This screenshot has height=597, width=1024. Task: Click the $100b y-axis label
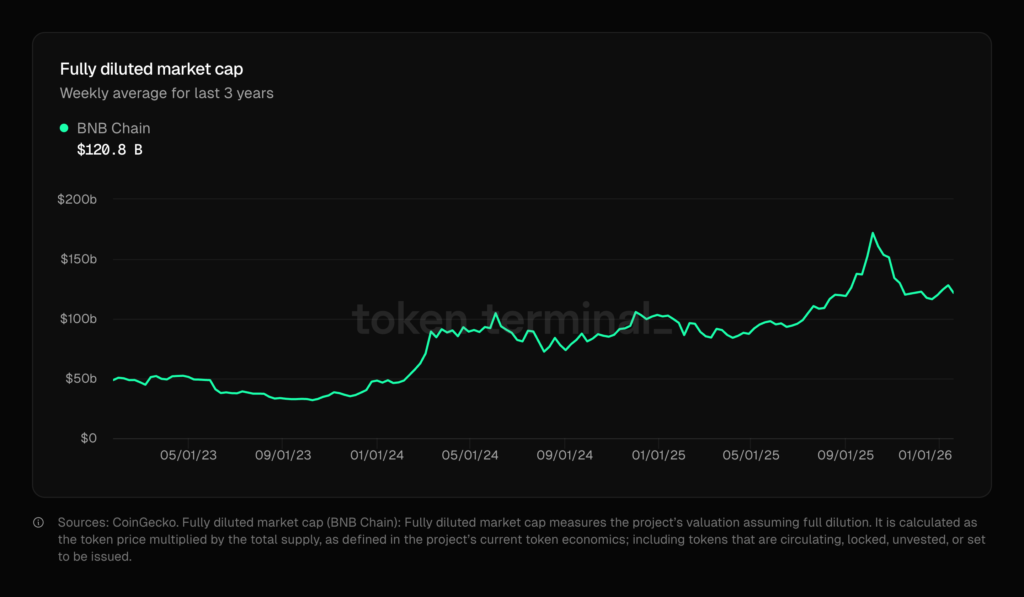77,319
